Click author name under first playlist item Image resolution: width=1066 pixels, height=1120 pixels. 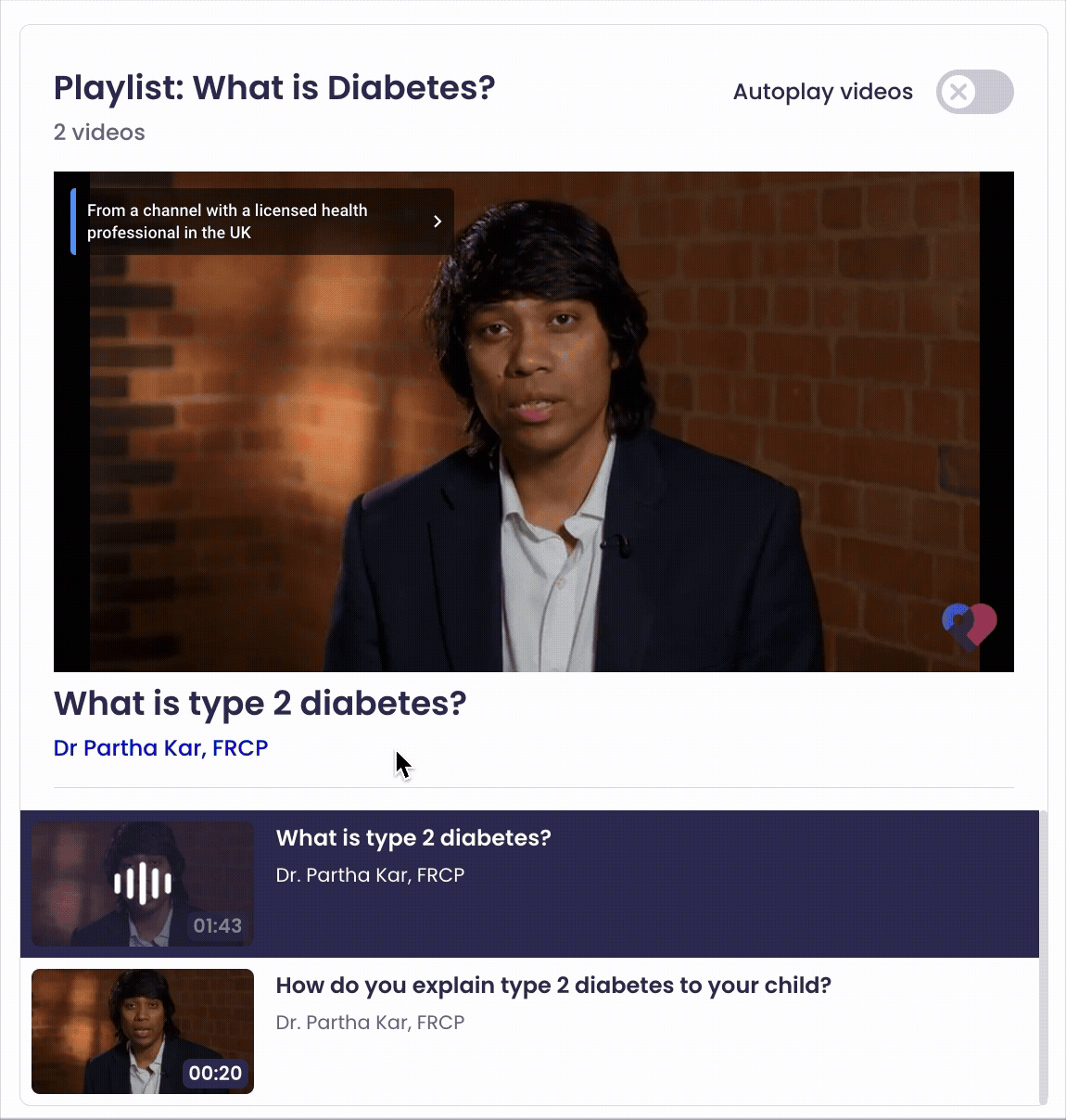point(370,875)
